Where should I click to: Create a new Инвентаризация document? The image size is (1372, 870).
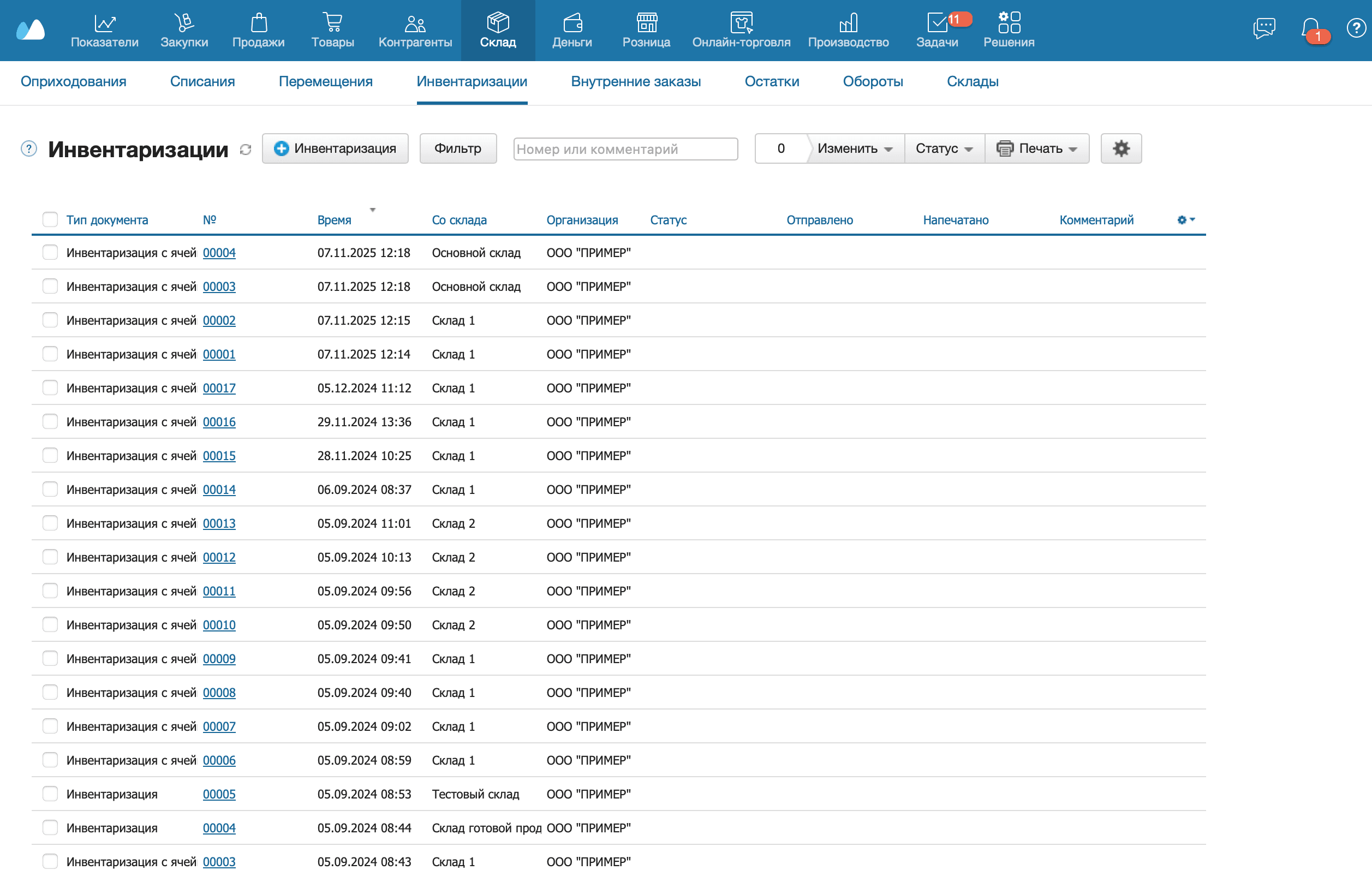[335, 148]
